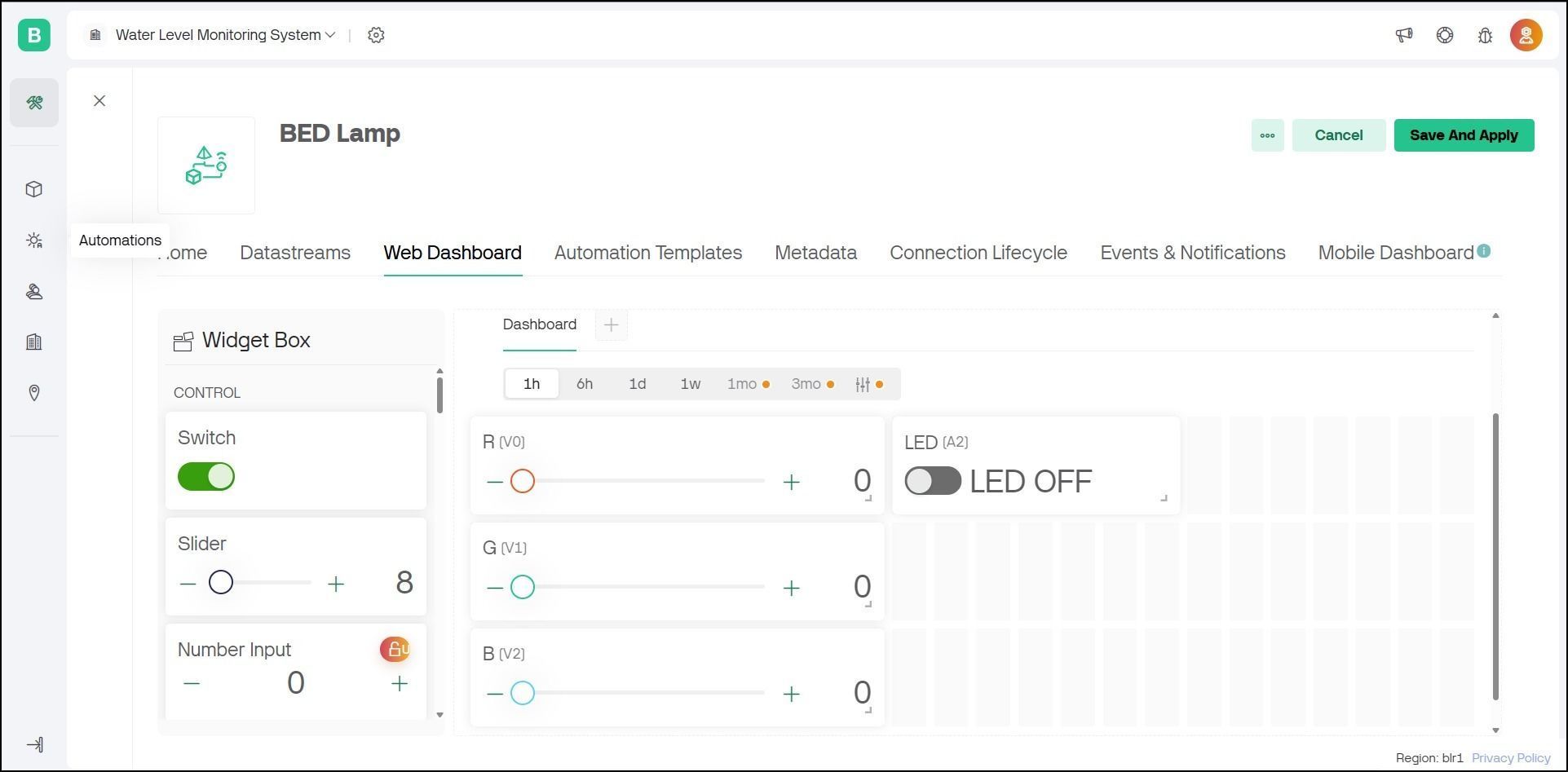Add a new dashboard tab with plus

point(611,325)
